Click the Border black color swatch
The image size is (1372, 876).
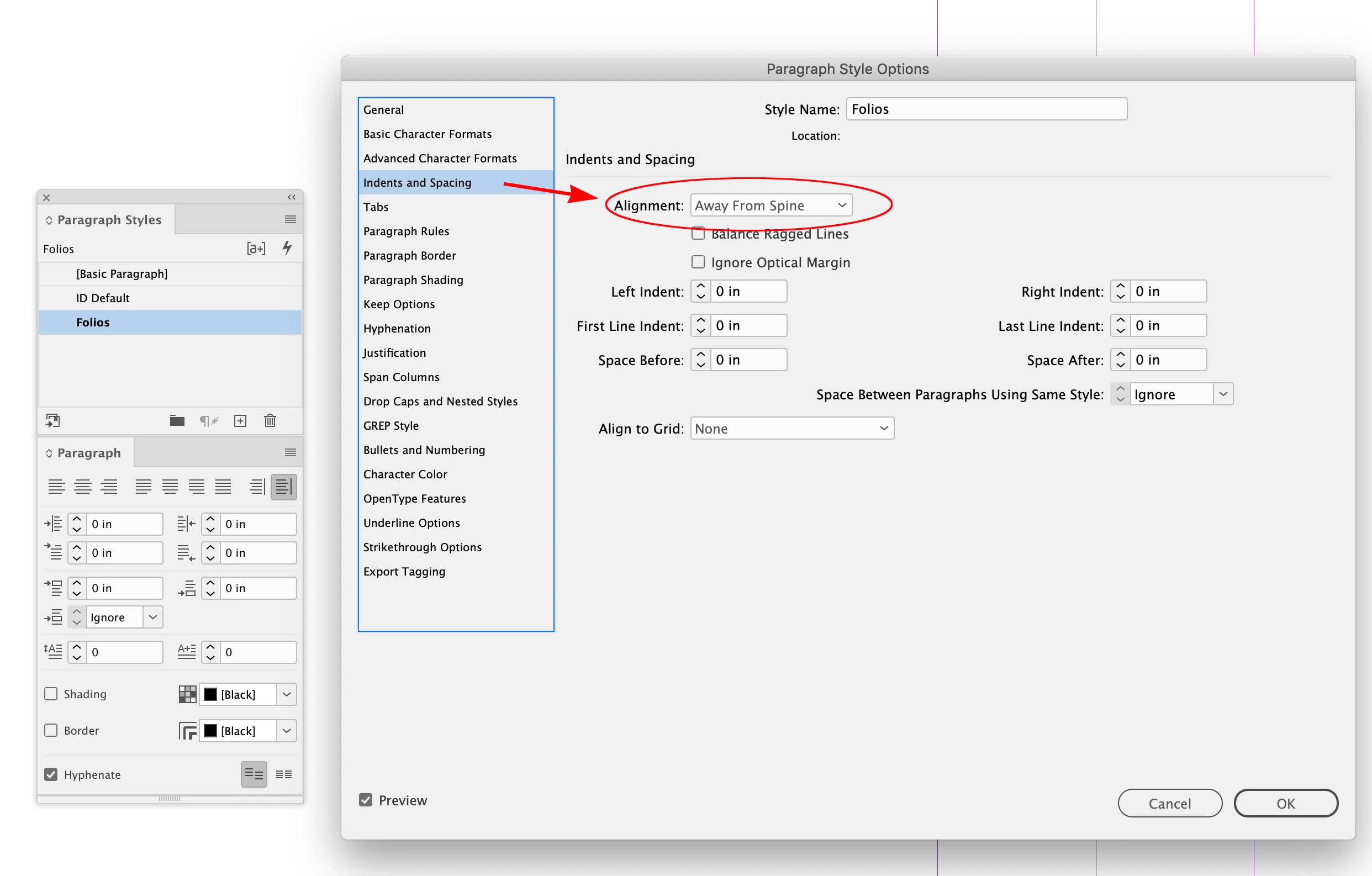click(210, 731)
